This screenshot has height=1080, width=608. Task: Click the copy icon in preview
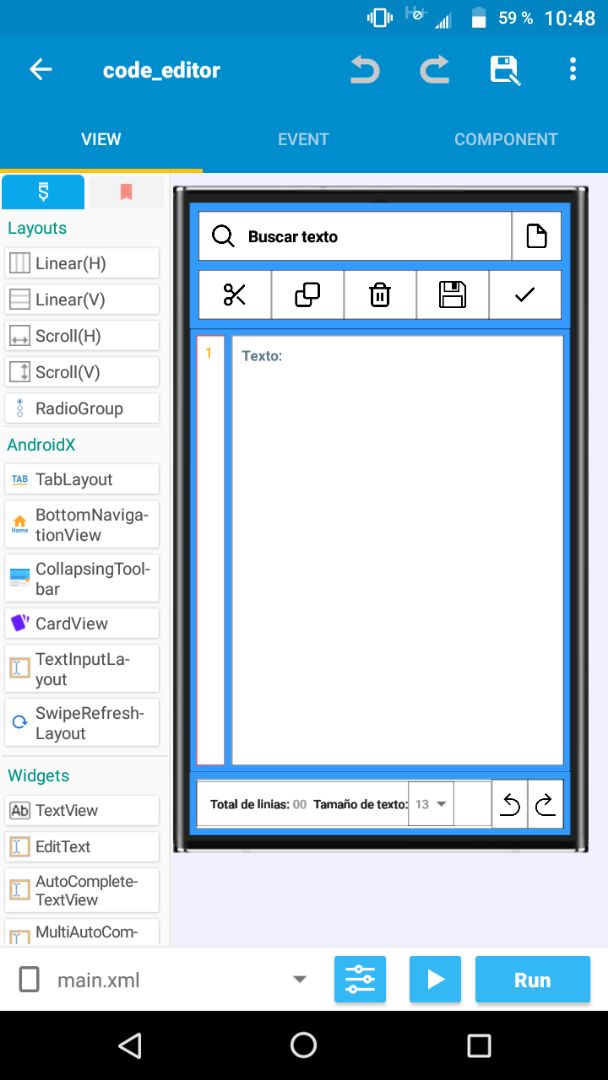click(307, 295)
